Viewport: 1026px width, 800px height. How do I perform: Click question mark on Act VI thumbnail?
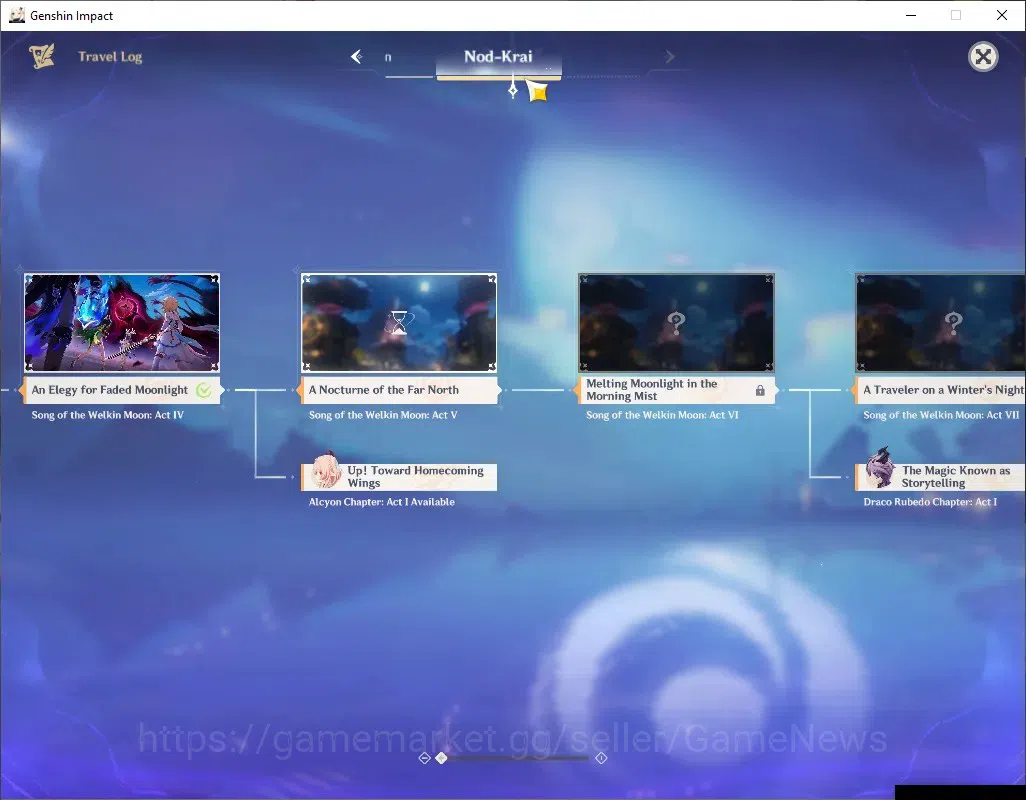(x=676, y=322)
